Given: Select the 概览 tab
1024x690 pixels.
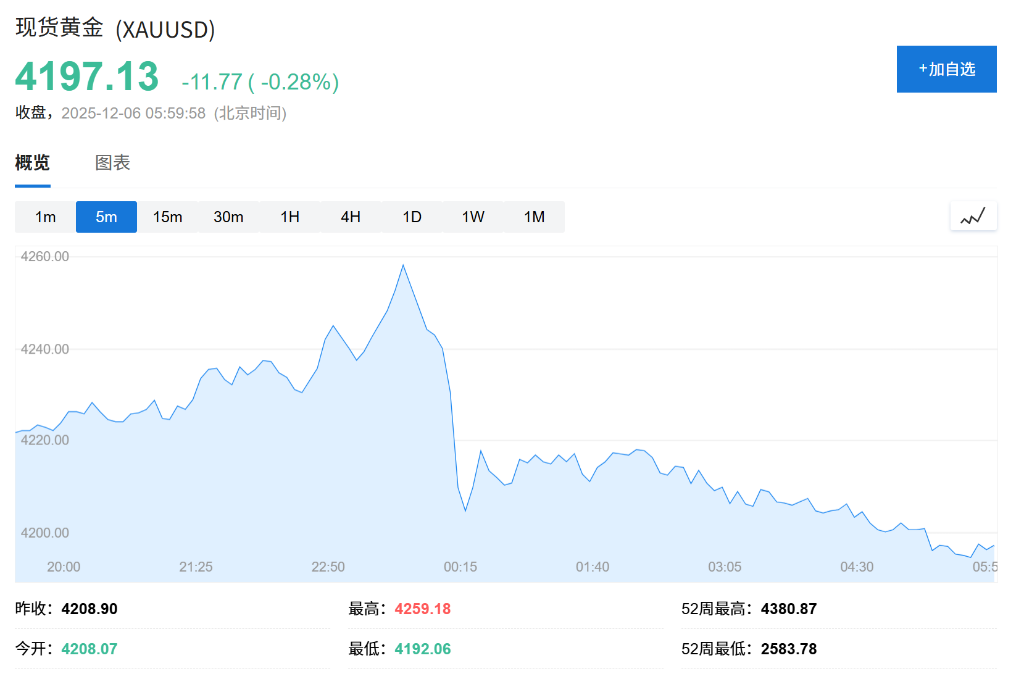Looking at the screenshot, I should click(34, 163).
